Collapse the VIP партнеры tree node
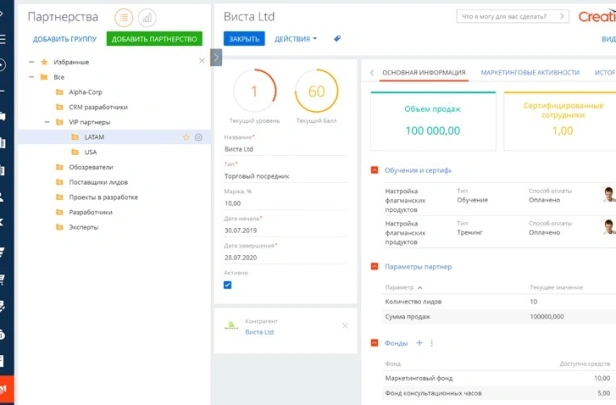This screenshot has width=616, height=405. 44,122
